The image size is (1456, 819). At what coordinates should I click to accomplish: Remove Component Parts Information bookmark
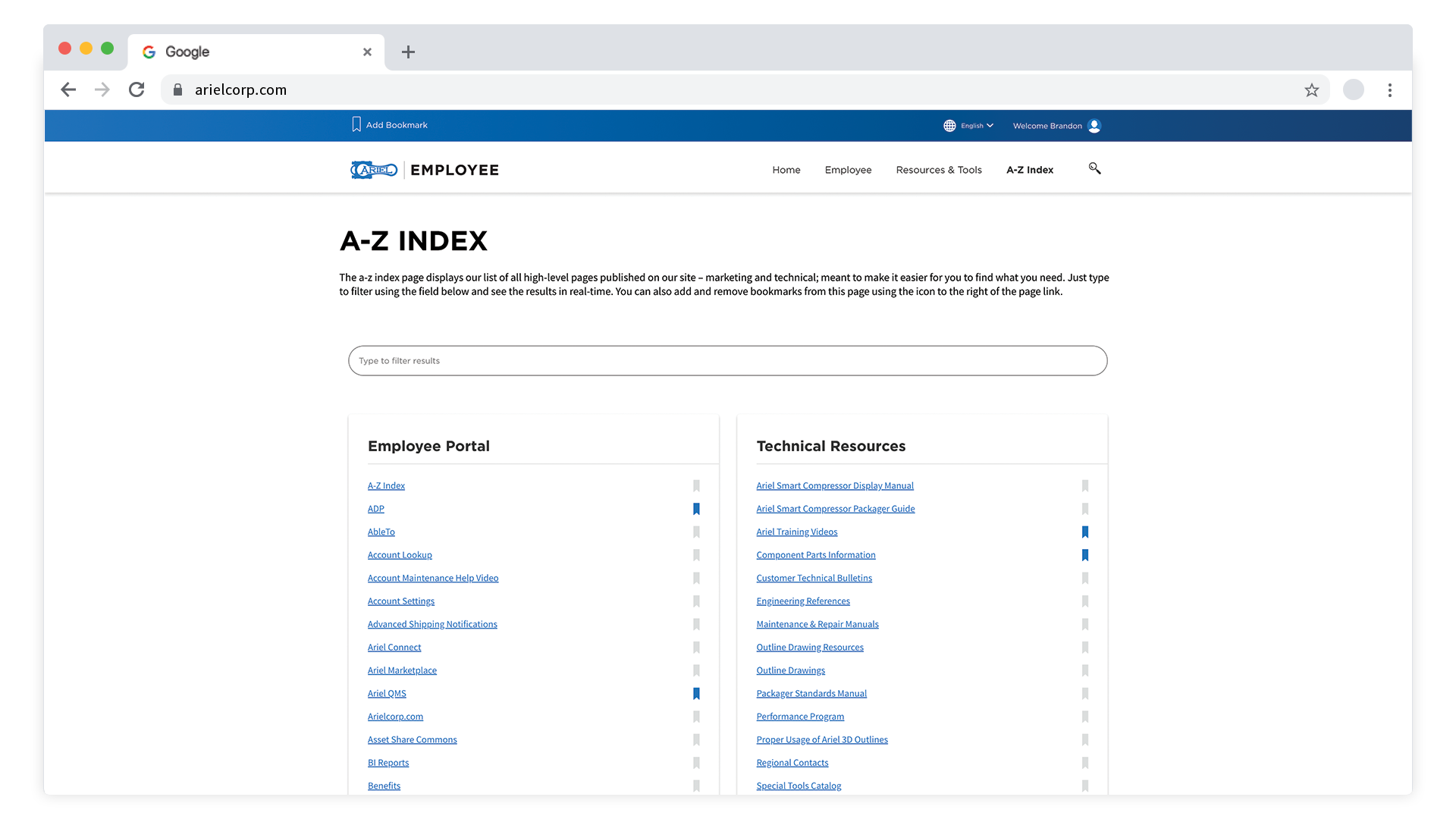1085,555
